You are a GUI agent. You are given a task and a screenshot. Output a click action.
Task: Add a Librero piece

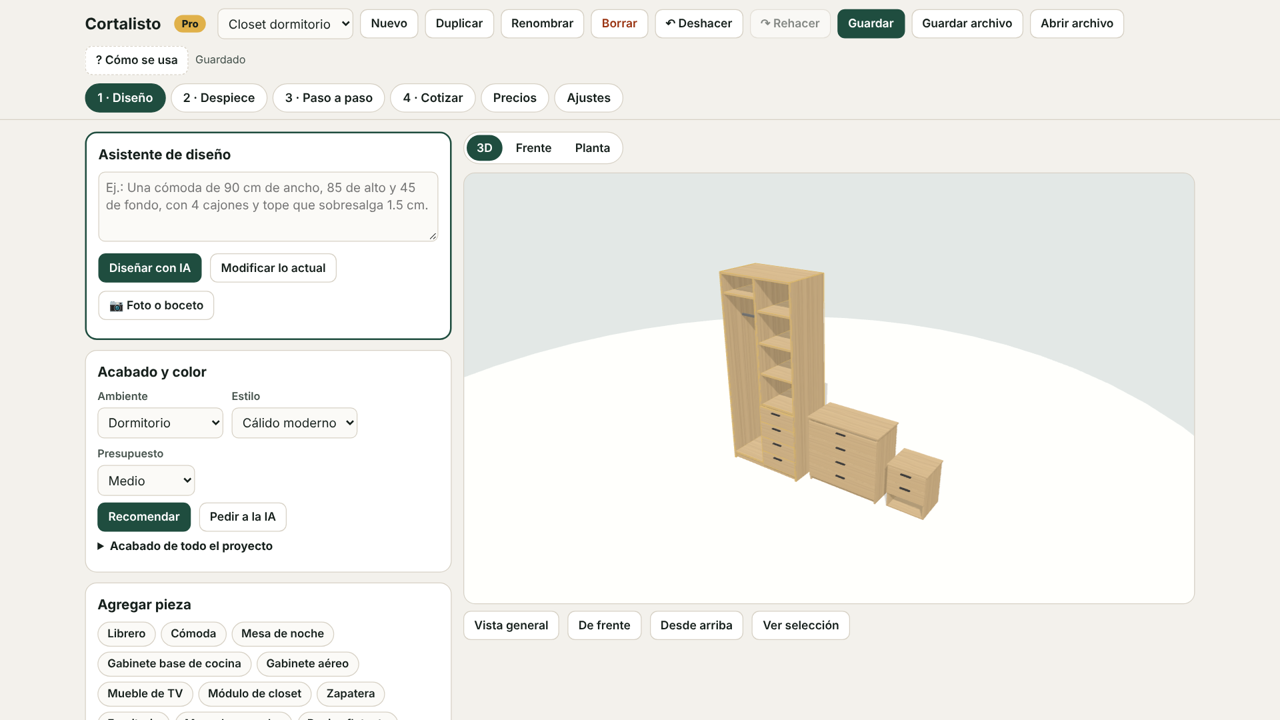126,634
